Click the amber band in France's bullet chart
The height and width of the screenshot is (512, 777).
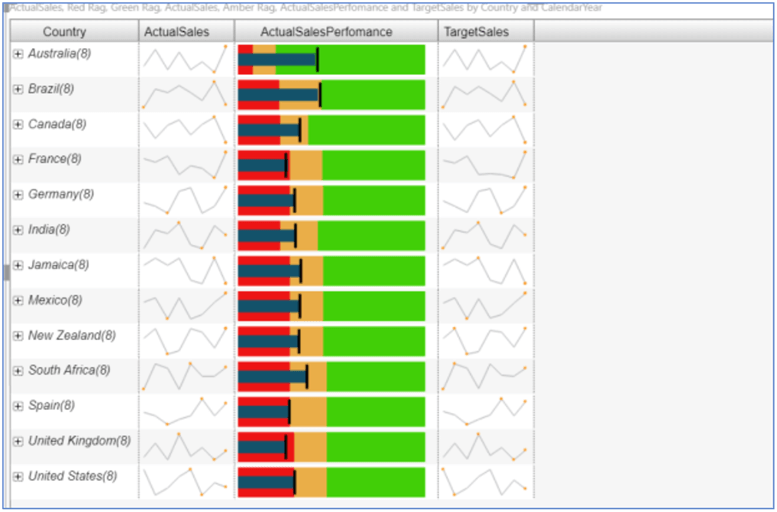[306, 165]
